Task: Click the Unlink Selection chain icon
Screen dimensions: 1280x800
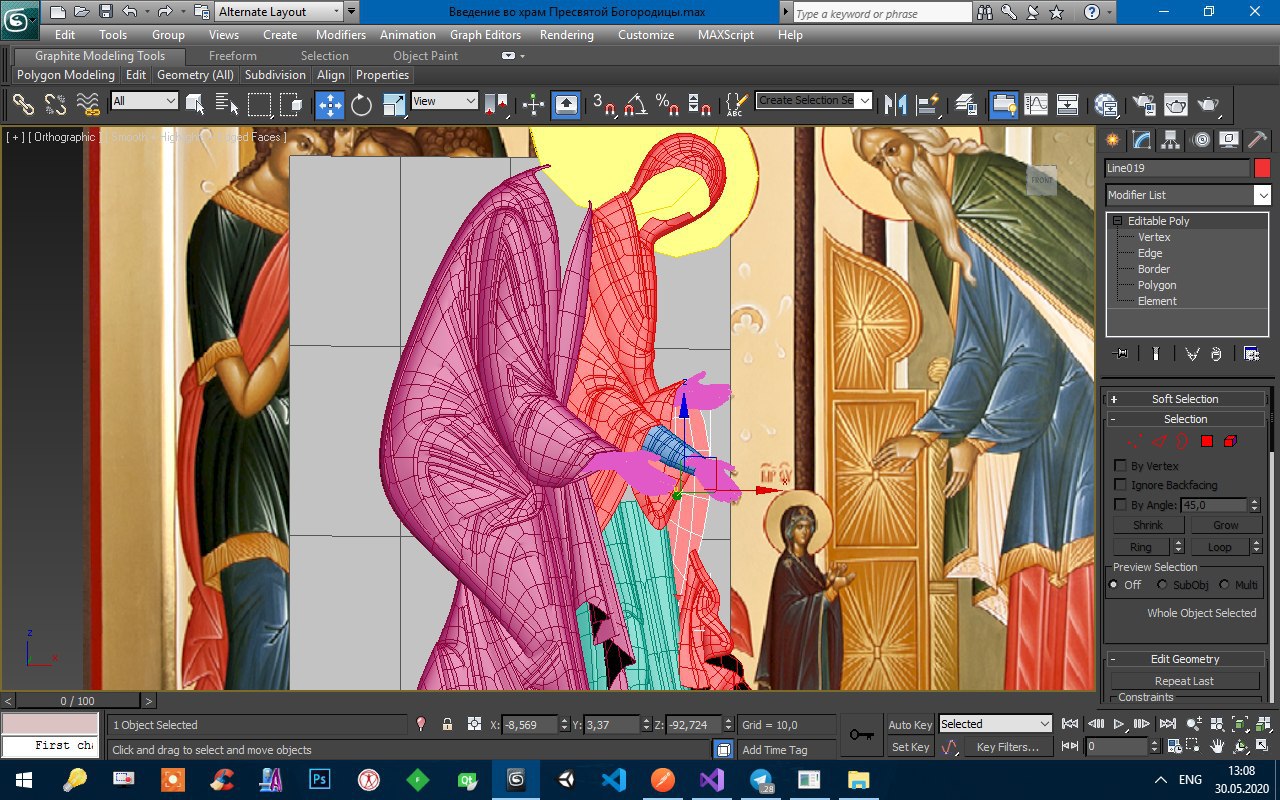Action: (55, 103)
